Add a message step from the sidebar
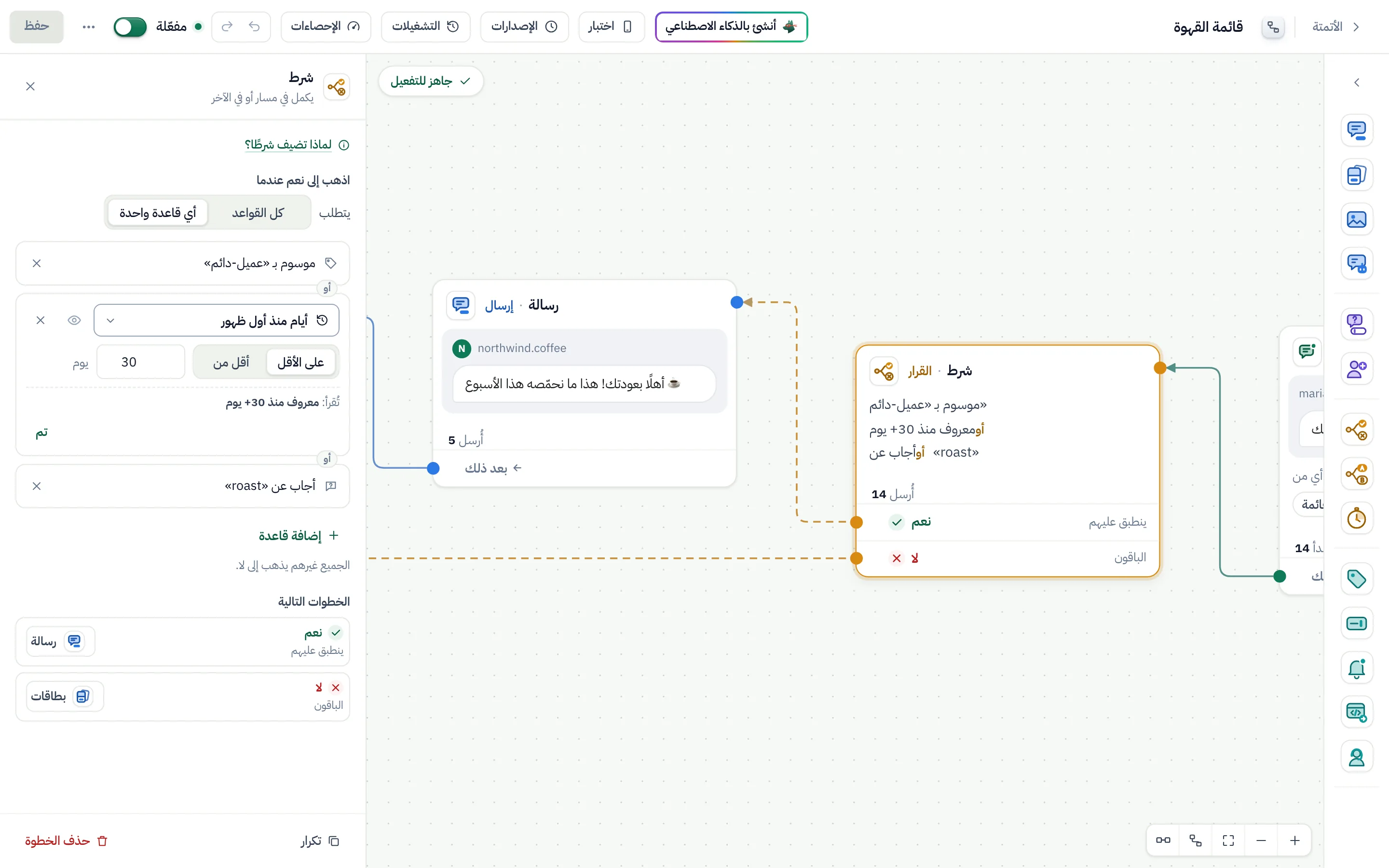1389x868 pixels. click(x=1356, y=130)
